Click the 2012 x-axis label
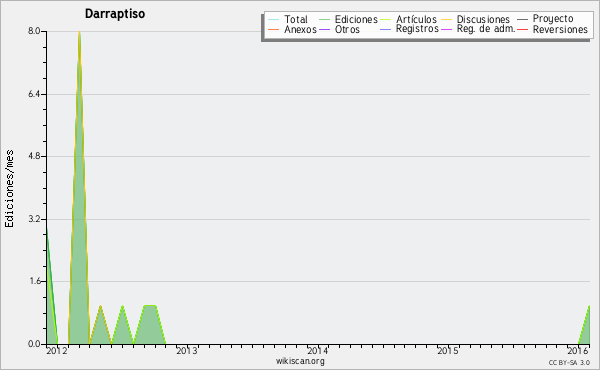600x370 pixels. 57,351
